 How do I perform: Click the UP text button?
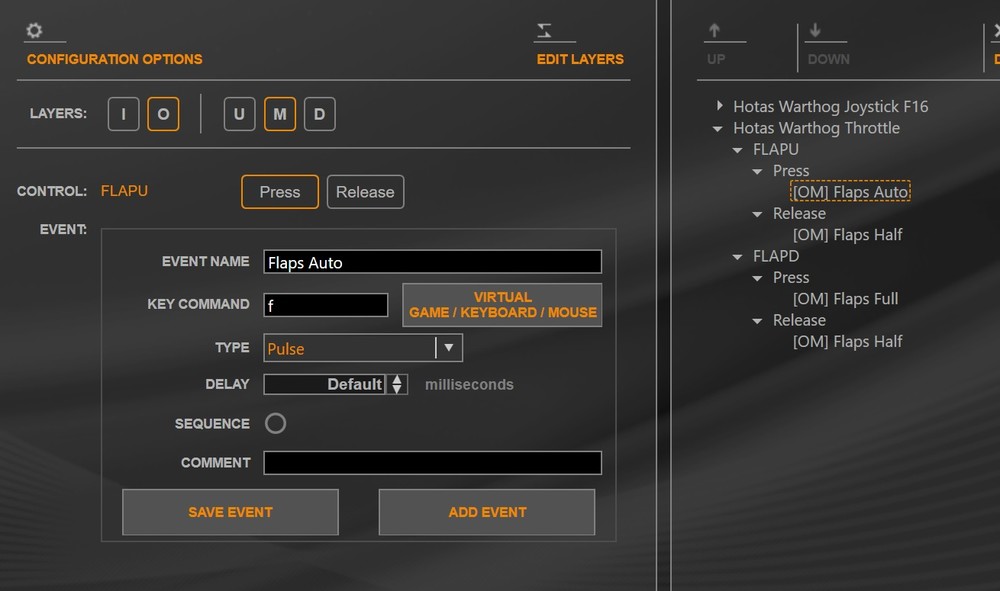click(x=716, y=59)
